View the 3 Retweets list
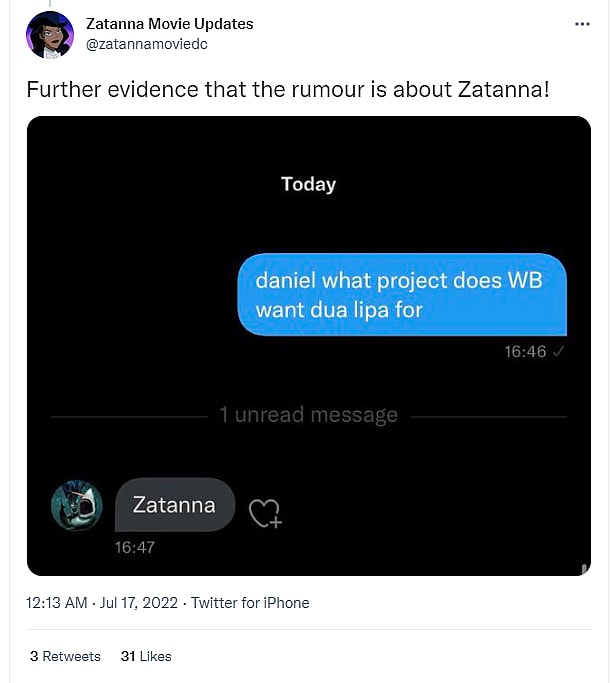The height and width of the screenshot is (683, 610). (65, 656)
